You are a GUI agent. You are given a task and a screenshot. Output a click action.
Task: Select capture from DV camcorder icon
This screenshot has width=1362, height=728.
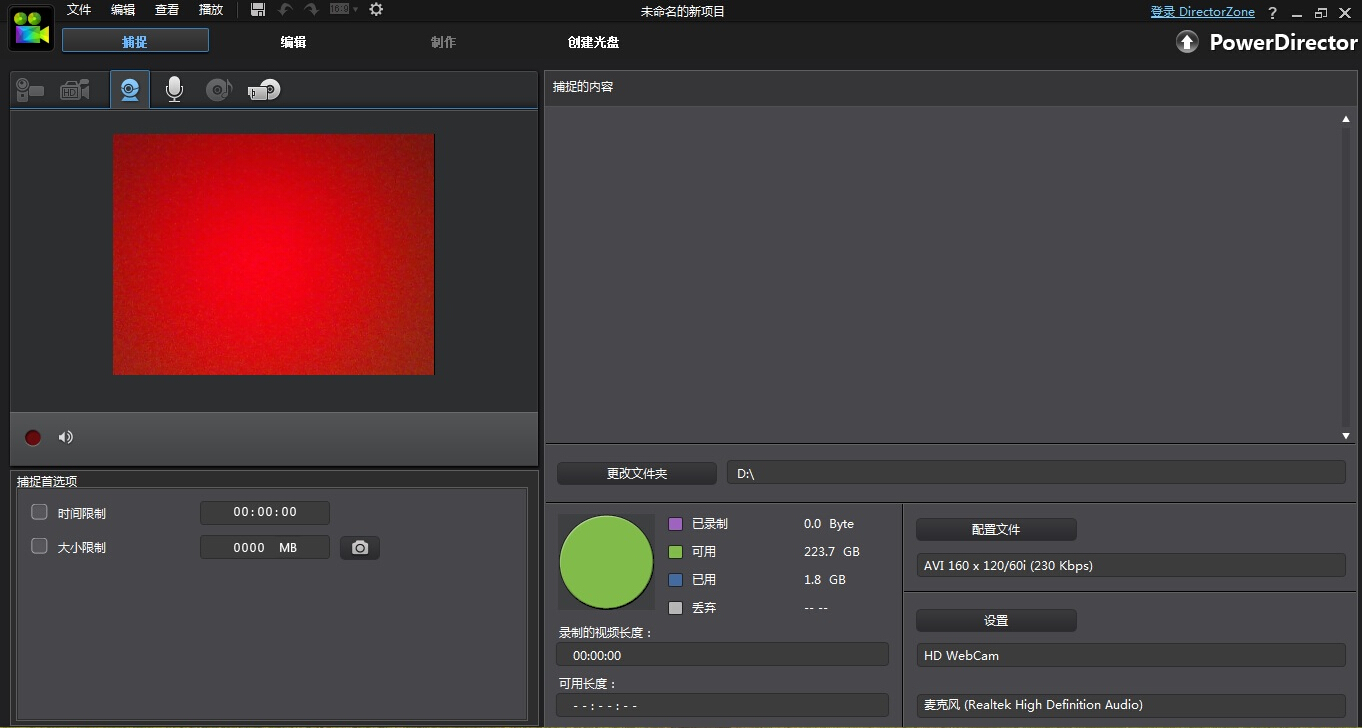(x=30, y=90)
